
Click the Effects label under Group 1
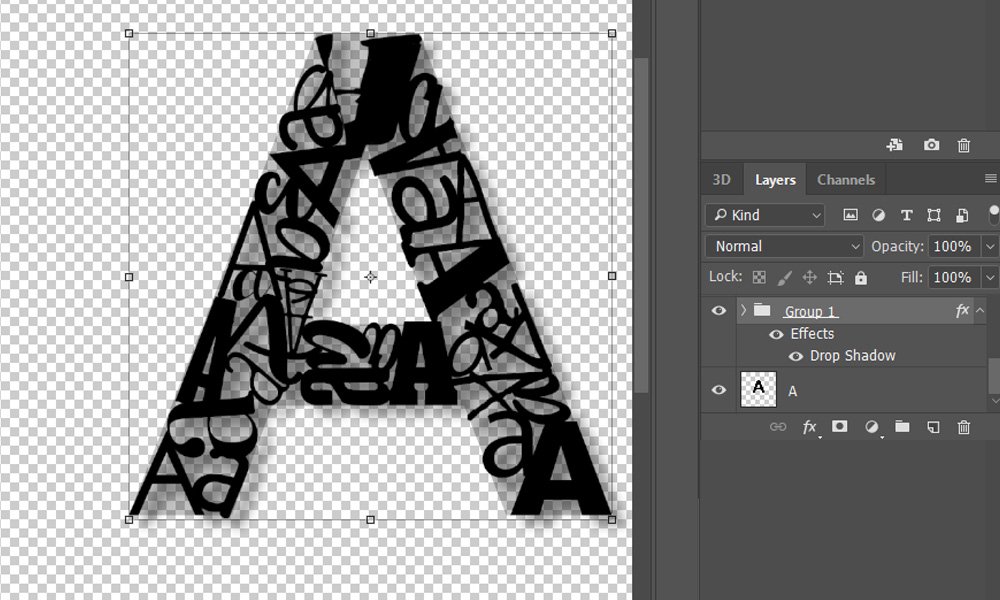pyautogui.click(x=812, y=333)
